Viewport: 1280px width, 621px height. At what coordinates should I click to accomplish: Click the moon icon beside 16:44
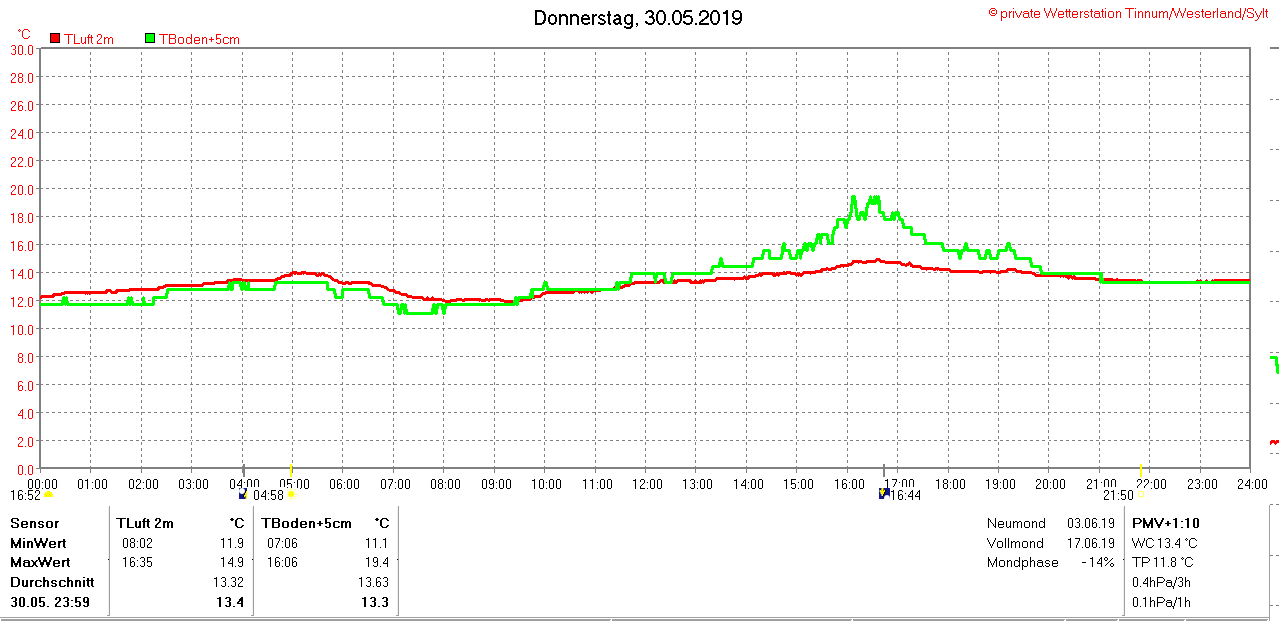point(883,493)
